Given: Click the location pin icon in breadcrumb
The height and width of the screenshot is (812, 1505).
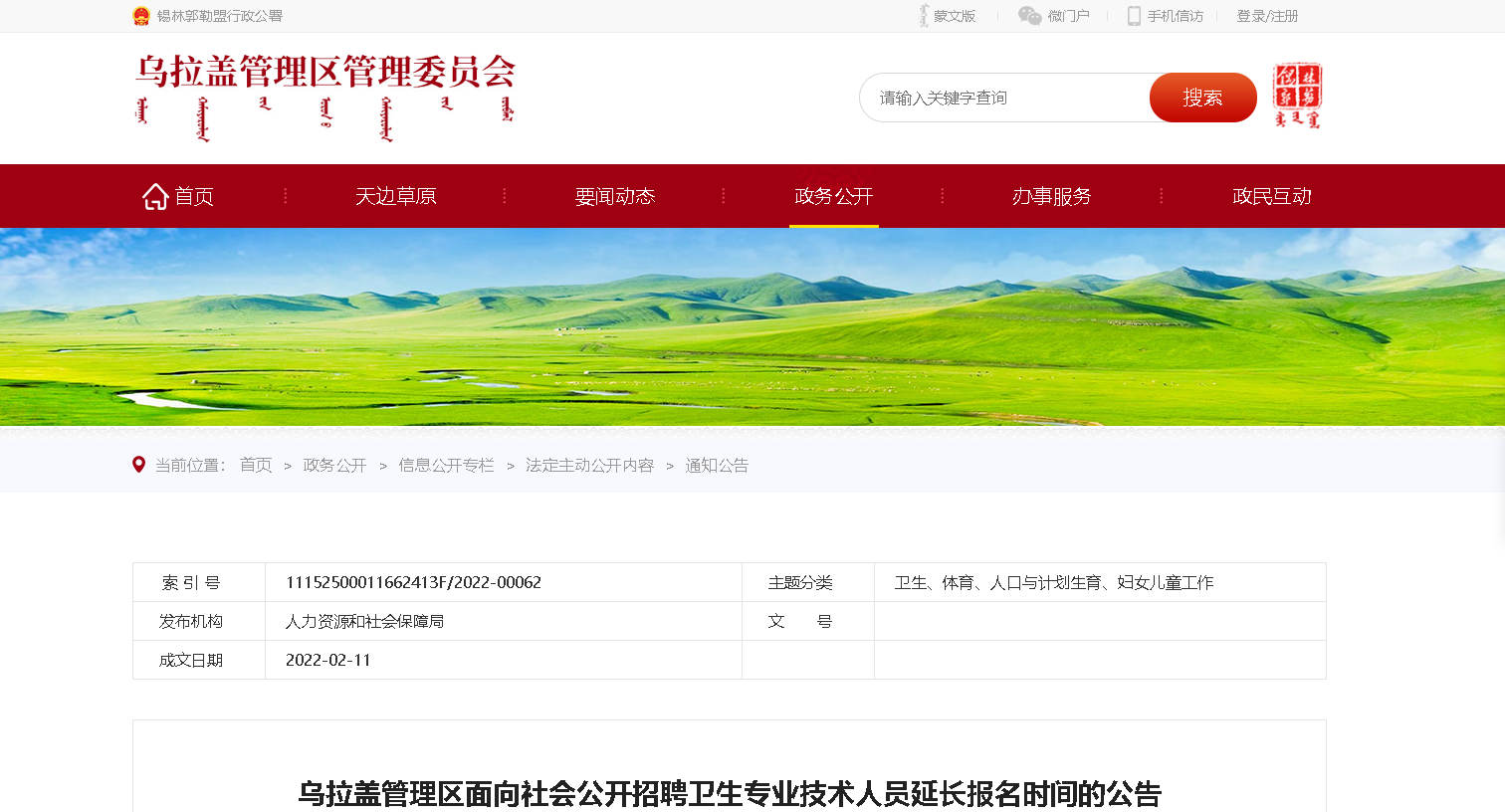Looking at the screenshot, I should tap(139, 465).
